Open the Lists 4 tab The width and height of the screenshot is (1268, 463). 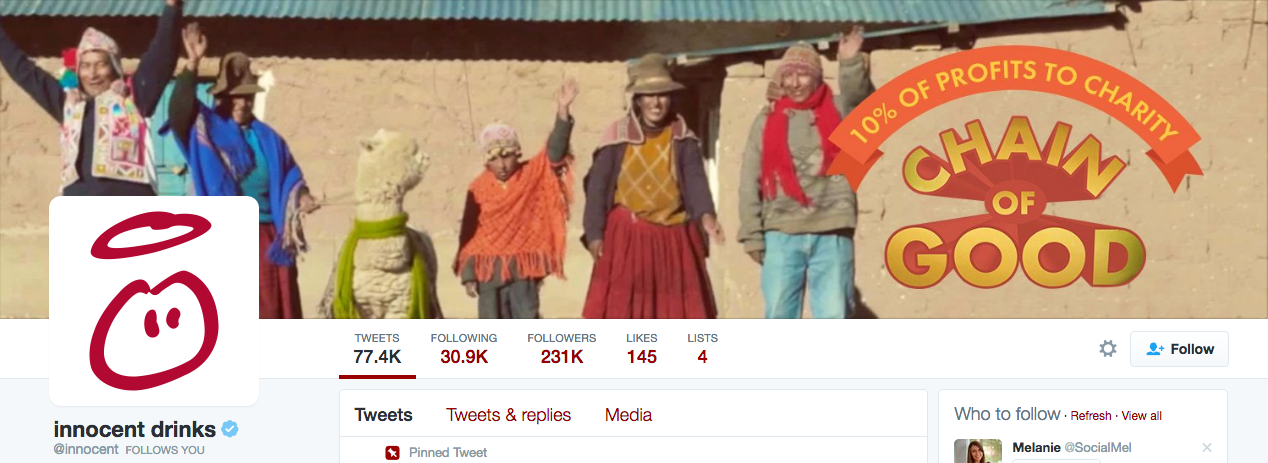[x=703, y=348]
